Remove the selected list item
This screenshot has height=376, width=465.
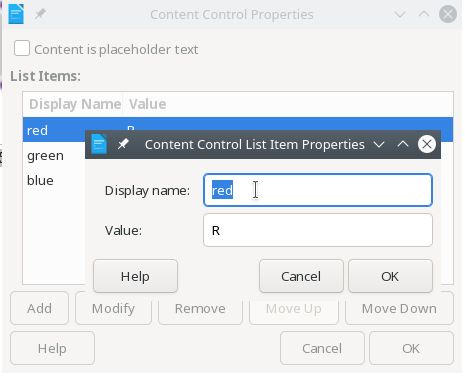200,308
